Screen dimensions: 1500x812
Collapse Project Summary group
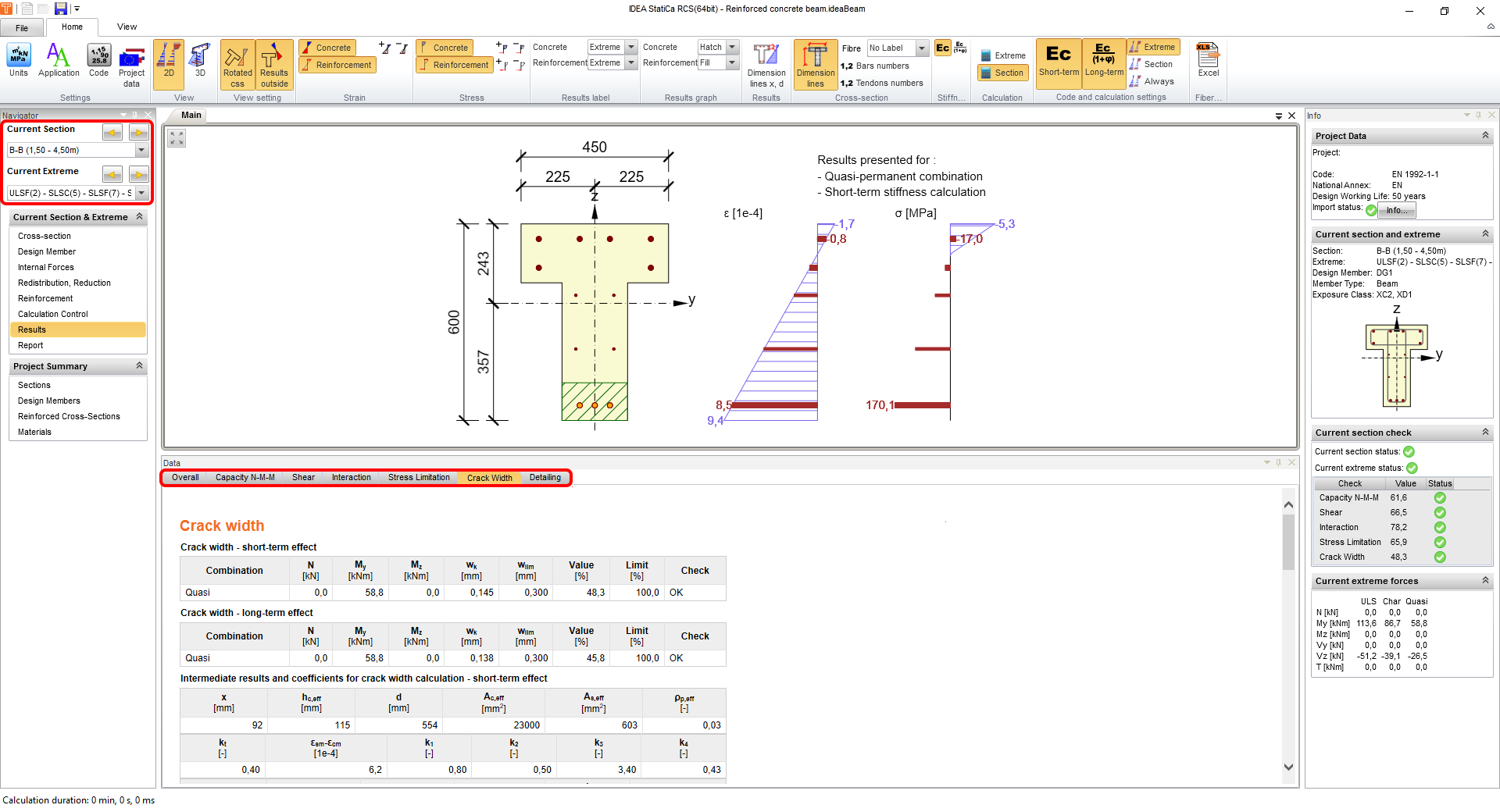140,365
